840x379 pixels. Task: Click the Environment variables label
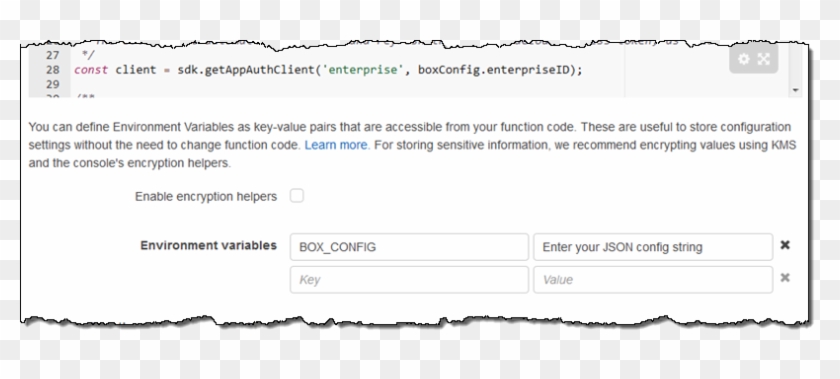[x=208, y=246]
